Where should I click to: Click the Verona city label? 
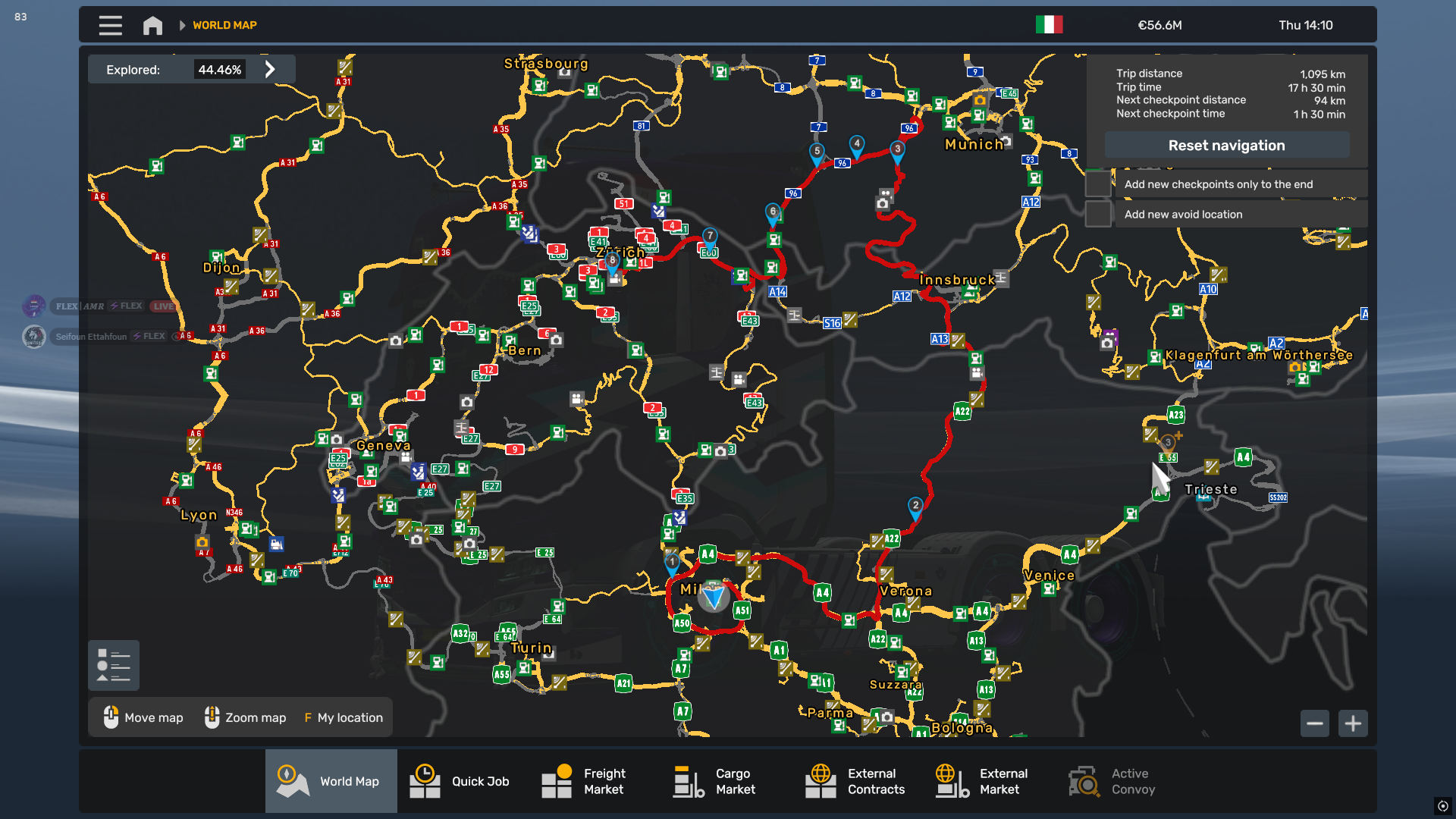[x=906, y=591]
